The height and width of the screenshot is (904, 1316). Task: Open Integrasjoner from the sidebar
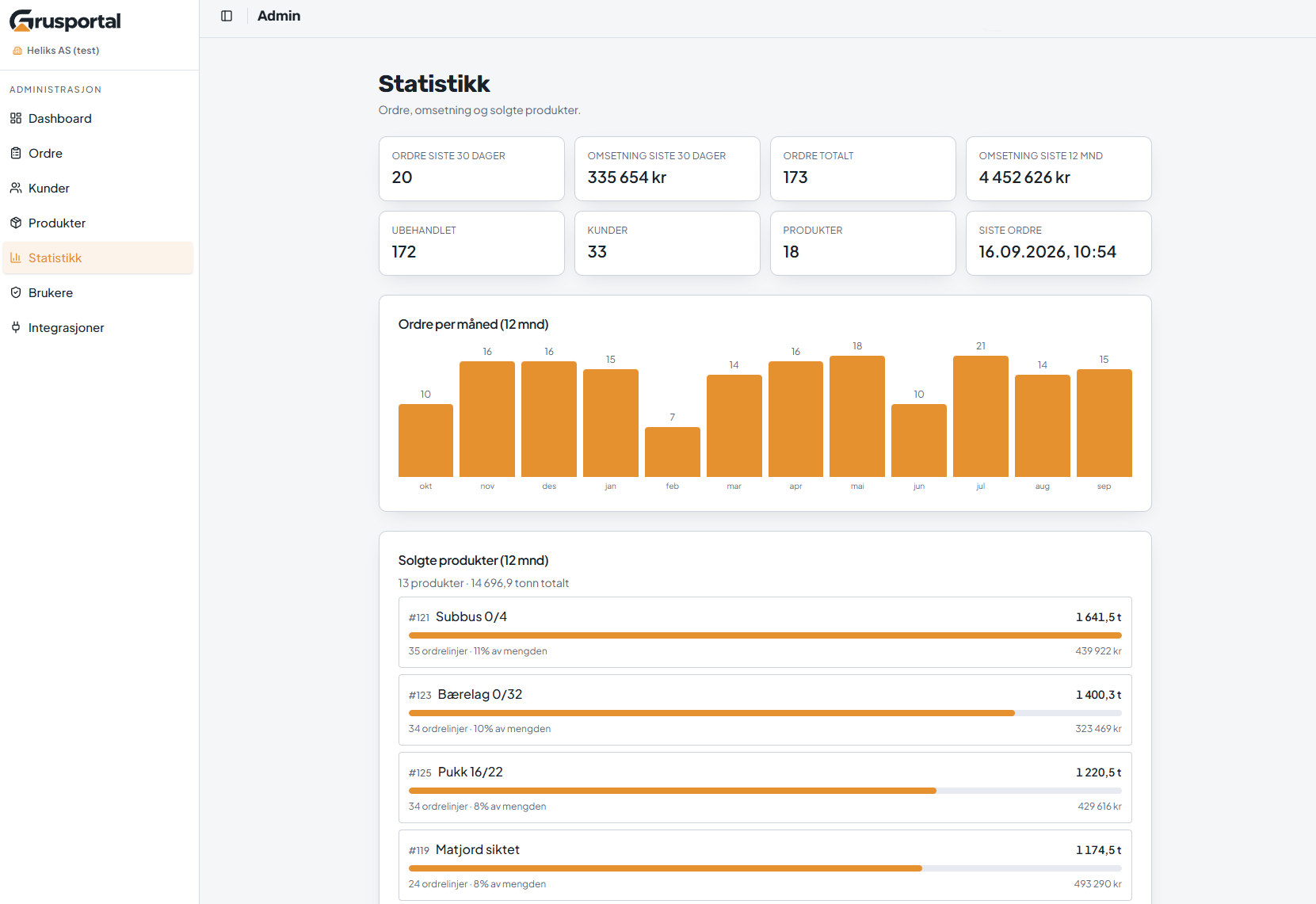click(98, 327)
